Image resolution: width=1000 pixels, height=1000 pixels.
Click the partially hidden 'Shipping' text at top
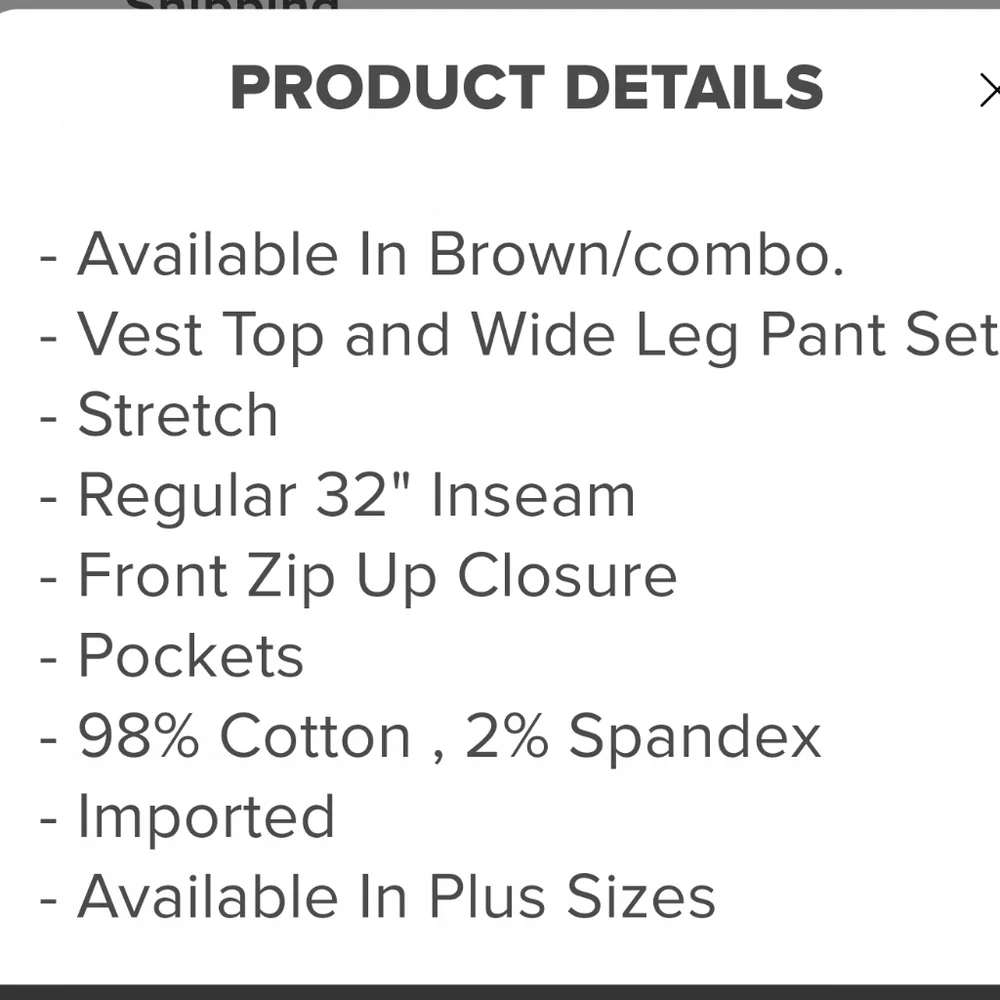click(232, 8)
